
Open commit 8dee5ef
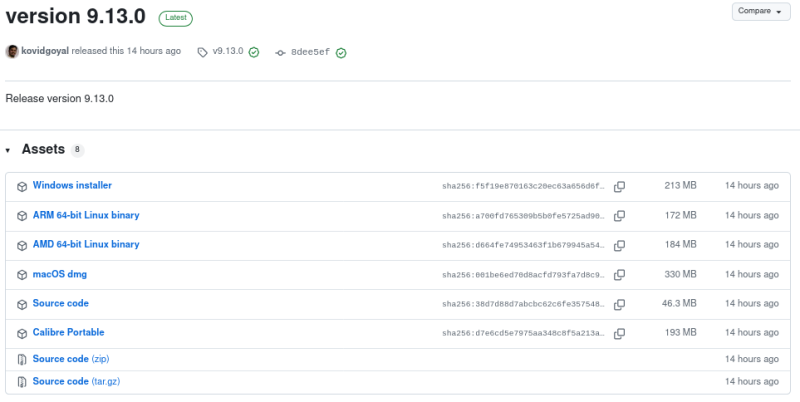click(310, 53)
